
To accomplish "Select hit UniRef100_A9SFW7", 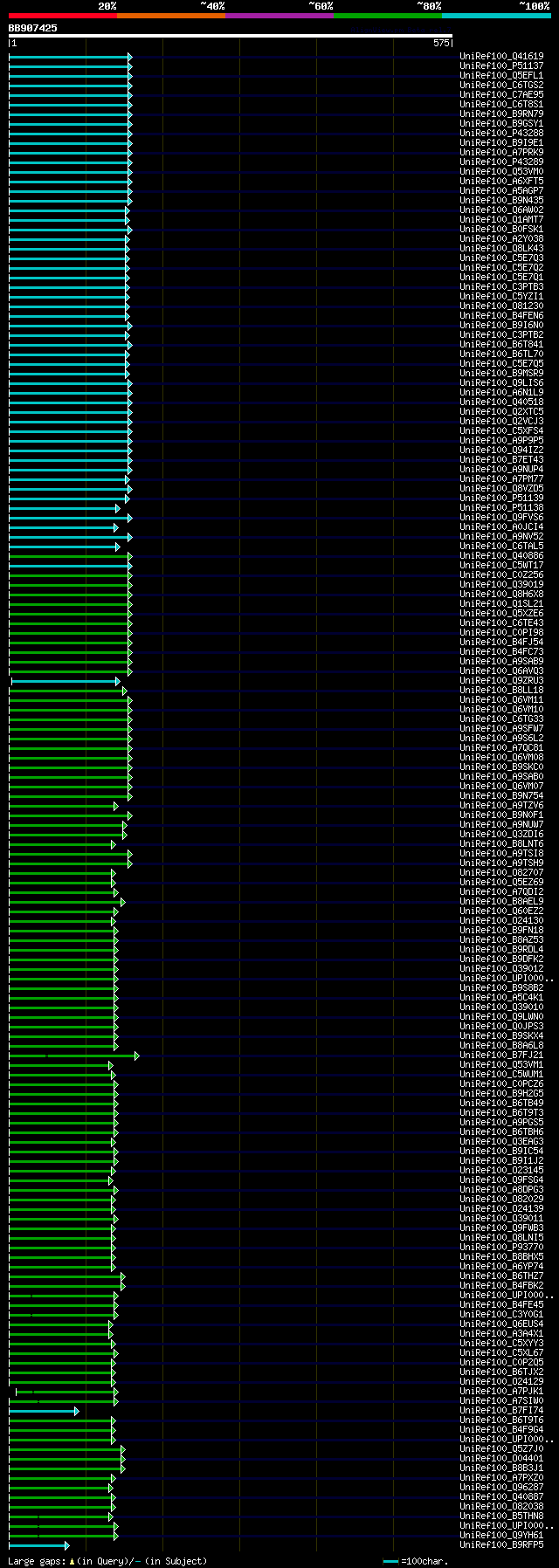I will [501, 729].
